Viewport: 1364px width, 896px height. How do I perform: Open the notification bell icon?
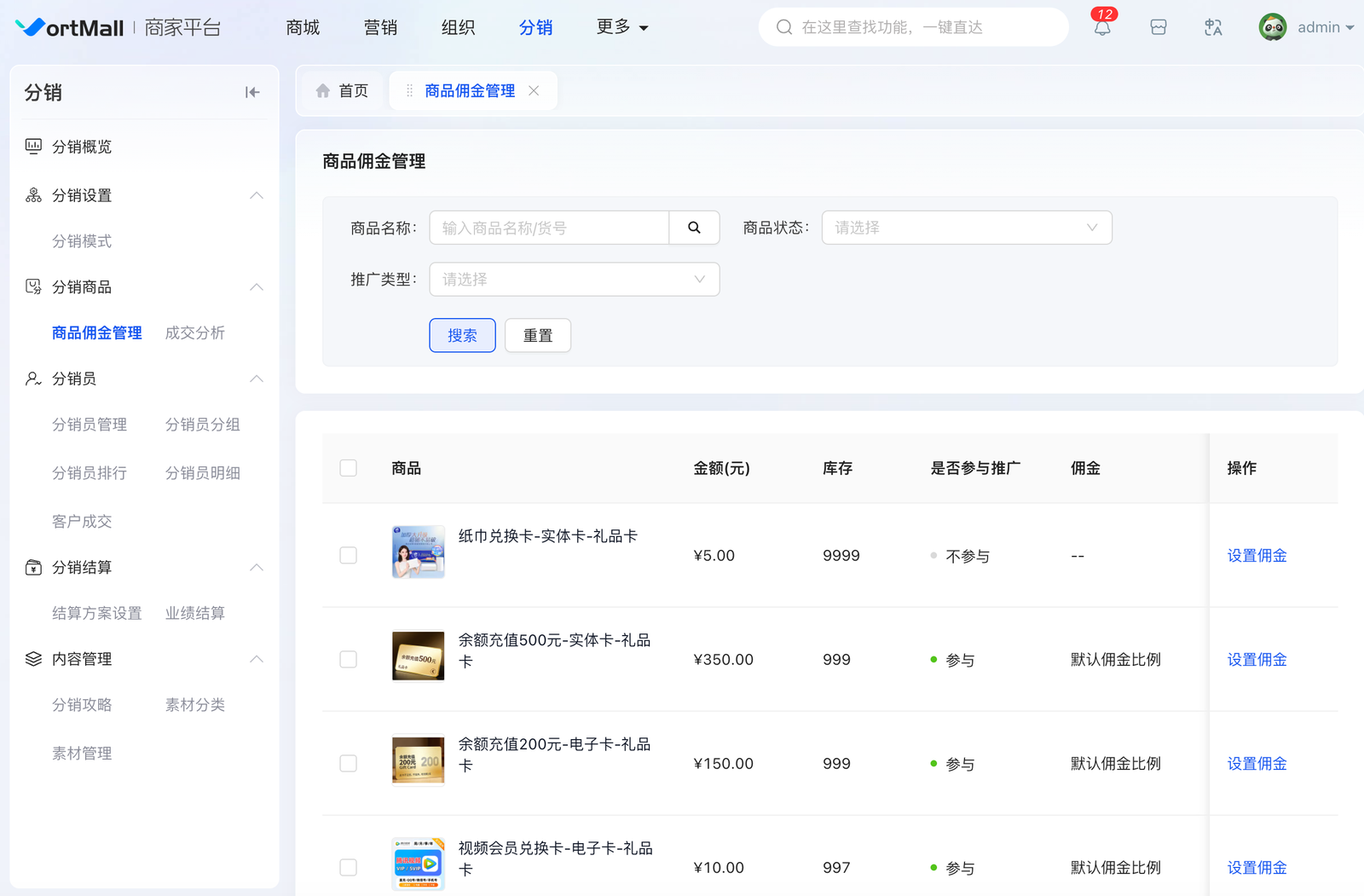1102,27
